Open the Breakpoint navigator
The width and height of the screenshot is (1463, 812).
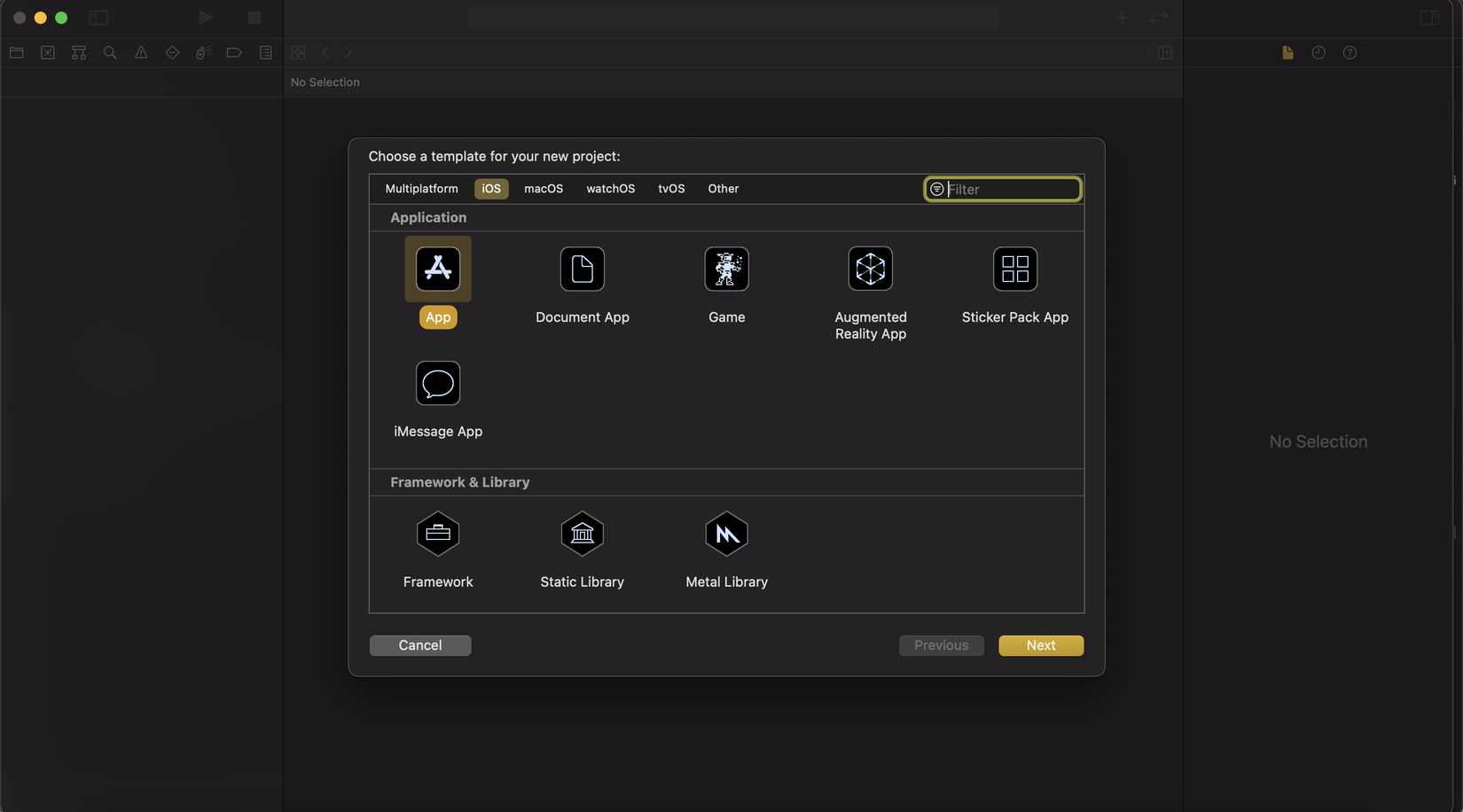tap(234, 53)
